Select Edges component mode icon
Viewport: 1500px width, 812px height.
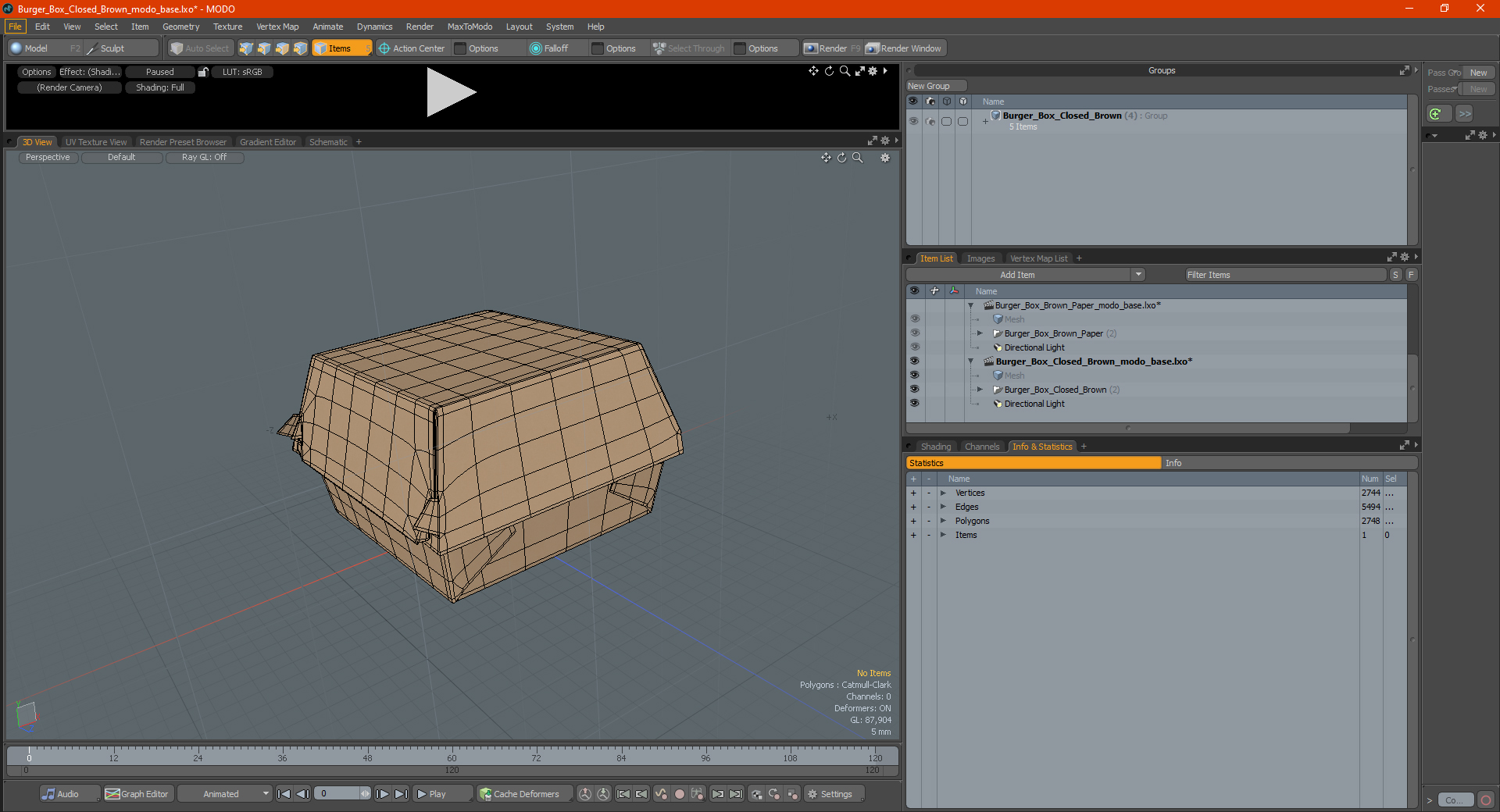pyautogui.click(x=264, y=48)
